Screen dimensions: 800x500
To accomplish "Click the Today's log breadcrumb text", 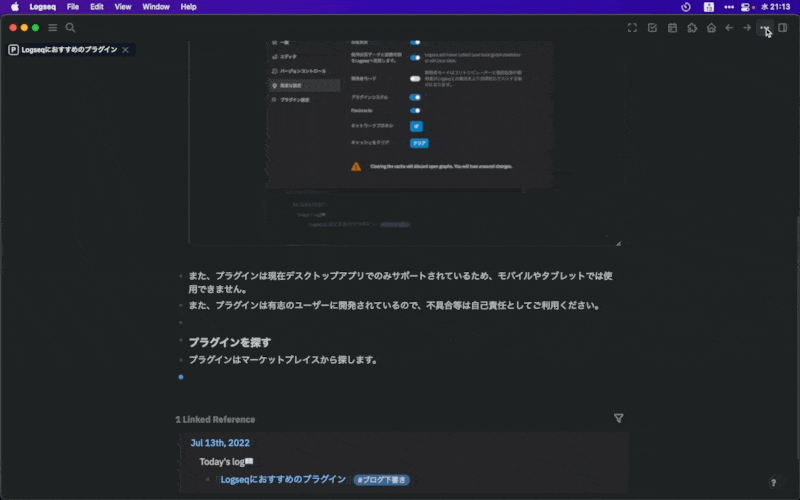I will tap(226, 462).
